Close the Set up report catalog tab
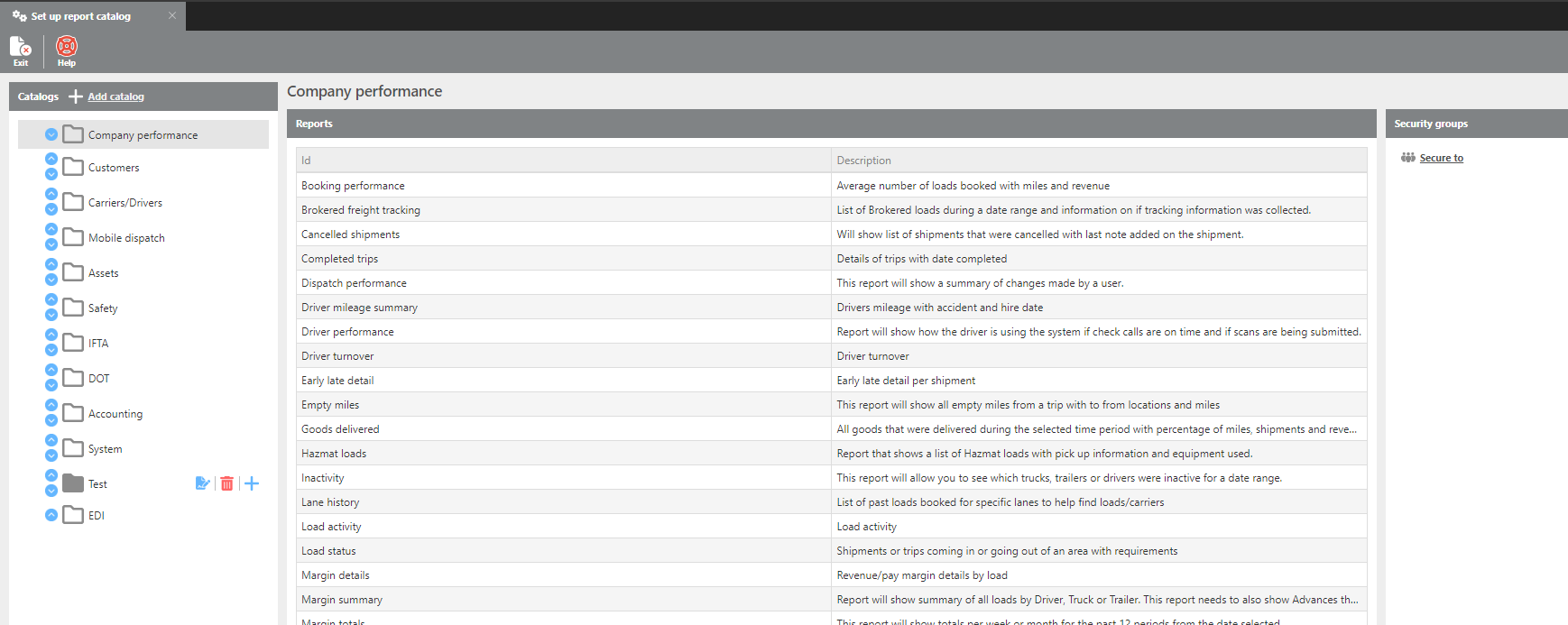 [172, 15]
